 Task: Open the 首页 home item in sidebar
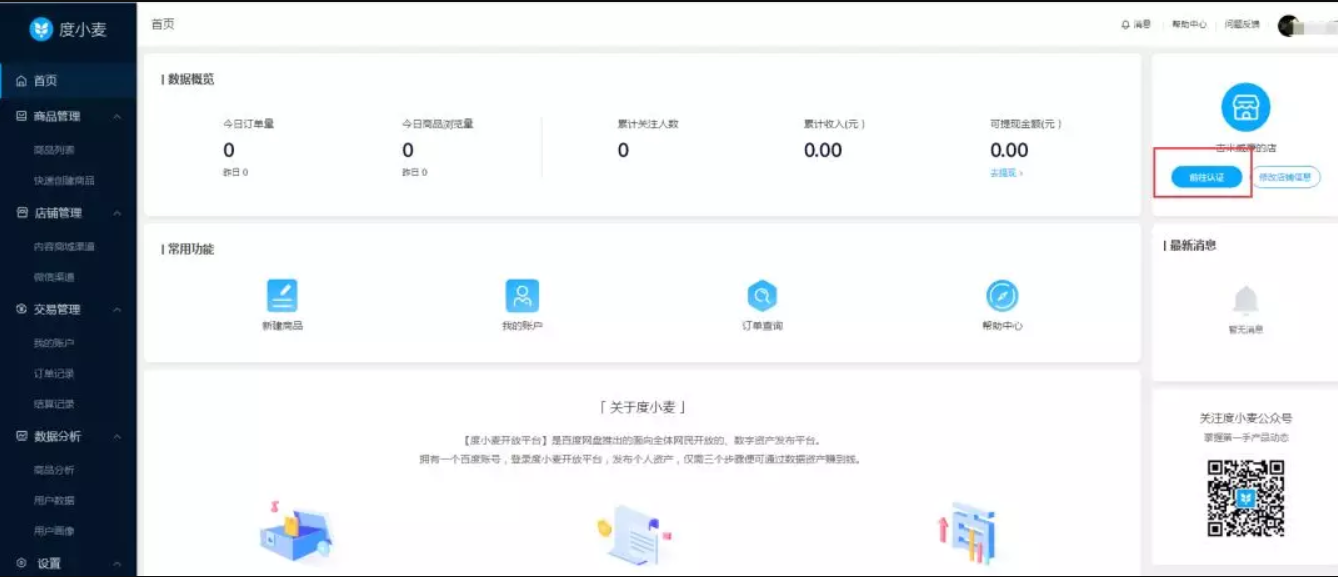[68, 81]
